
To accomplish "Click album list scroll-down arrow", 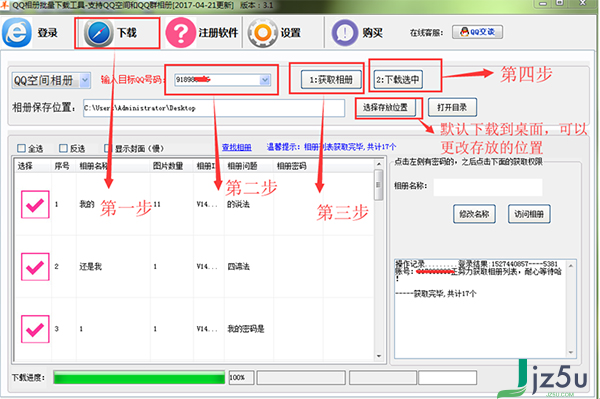I will coord(378,356).
